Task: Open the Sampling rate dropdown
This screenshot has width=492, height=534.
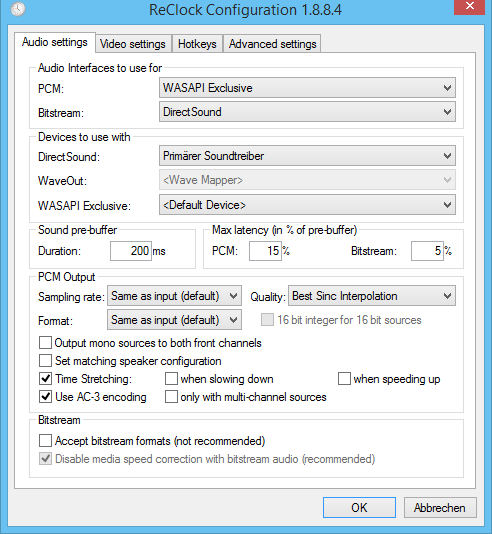Action: (x=174, y=296)
